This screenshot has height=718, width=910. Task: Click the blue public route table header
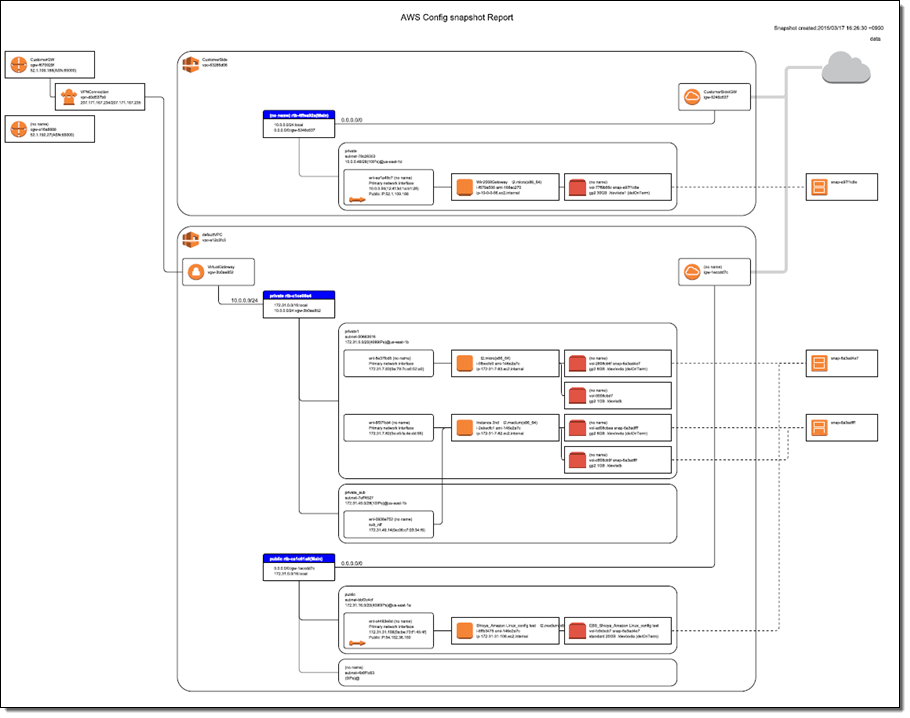[x=298, y=559]
